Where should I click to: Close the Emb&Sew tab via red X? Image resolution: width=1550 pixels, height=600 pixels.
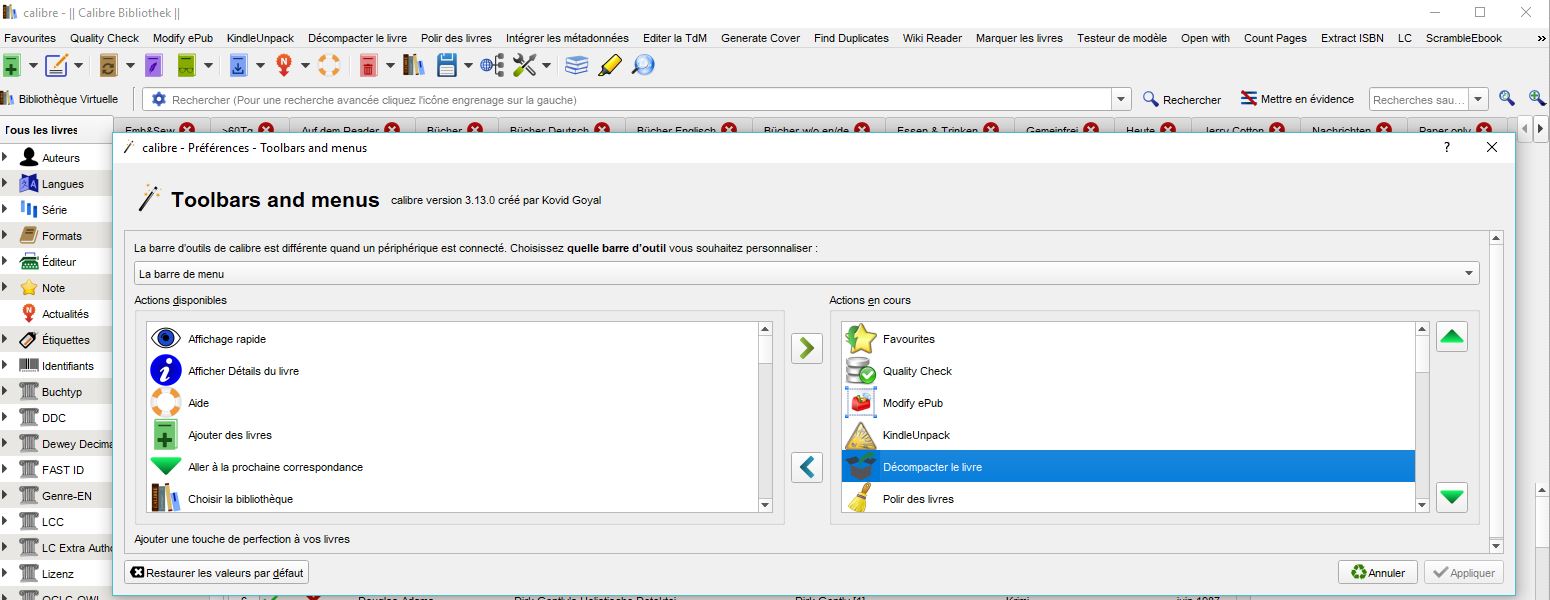click(187, 130)
